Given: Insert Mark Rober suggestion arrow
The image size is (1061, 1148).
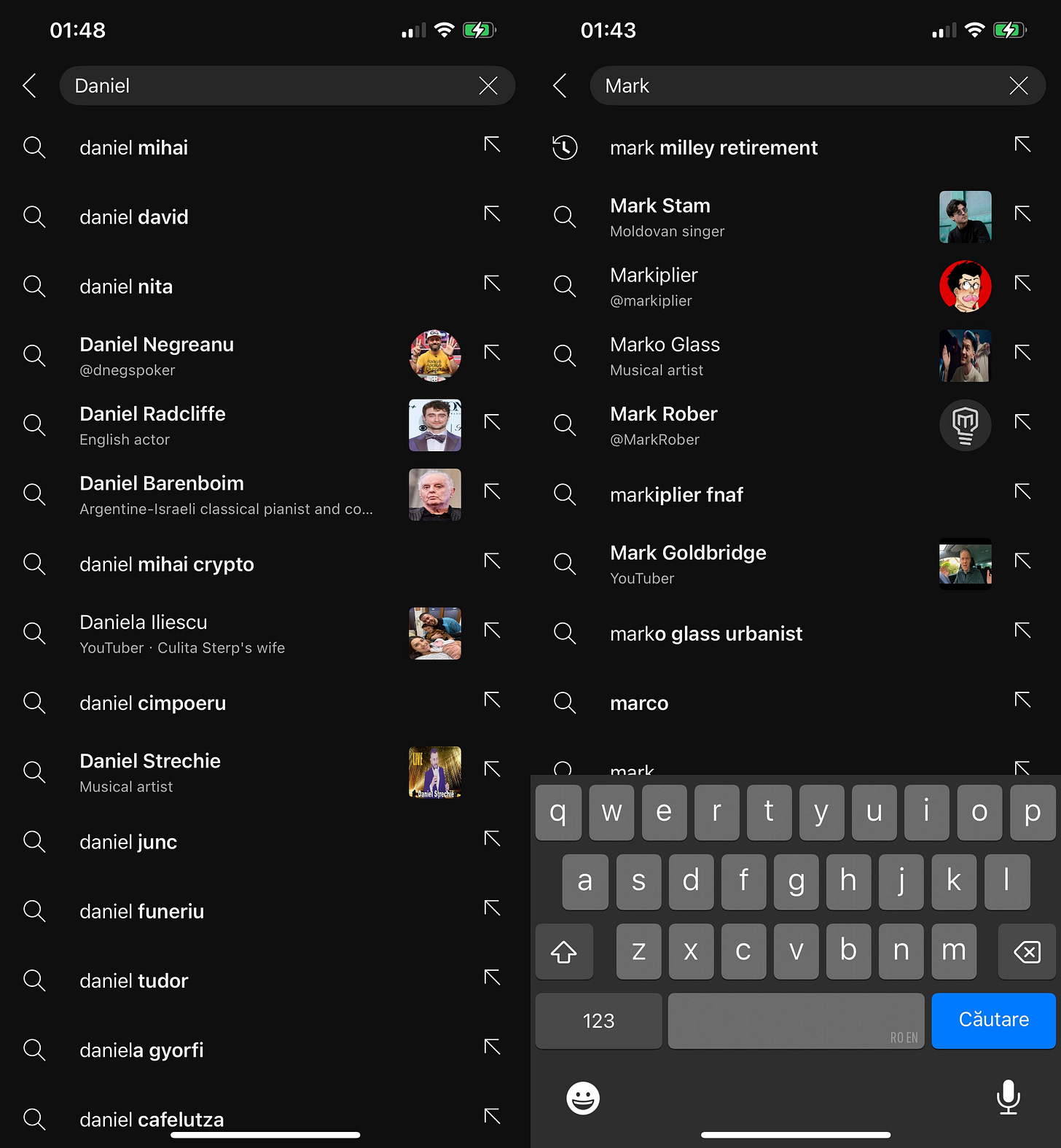Looking at the screenshot, I should [x=1023, y=422].
